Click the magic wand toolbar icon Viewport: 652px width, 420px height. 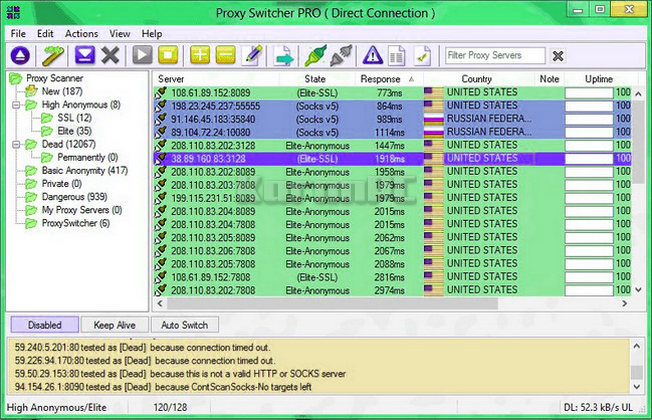click(53, 55)
